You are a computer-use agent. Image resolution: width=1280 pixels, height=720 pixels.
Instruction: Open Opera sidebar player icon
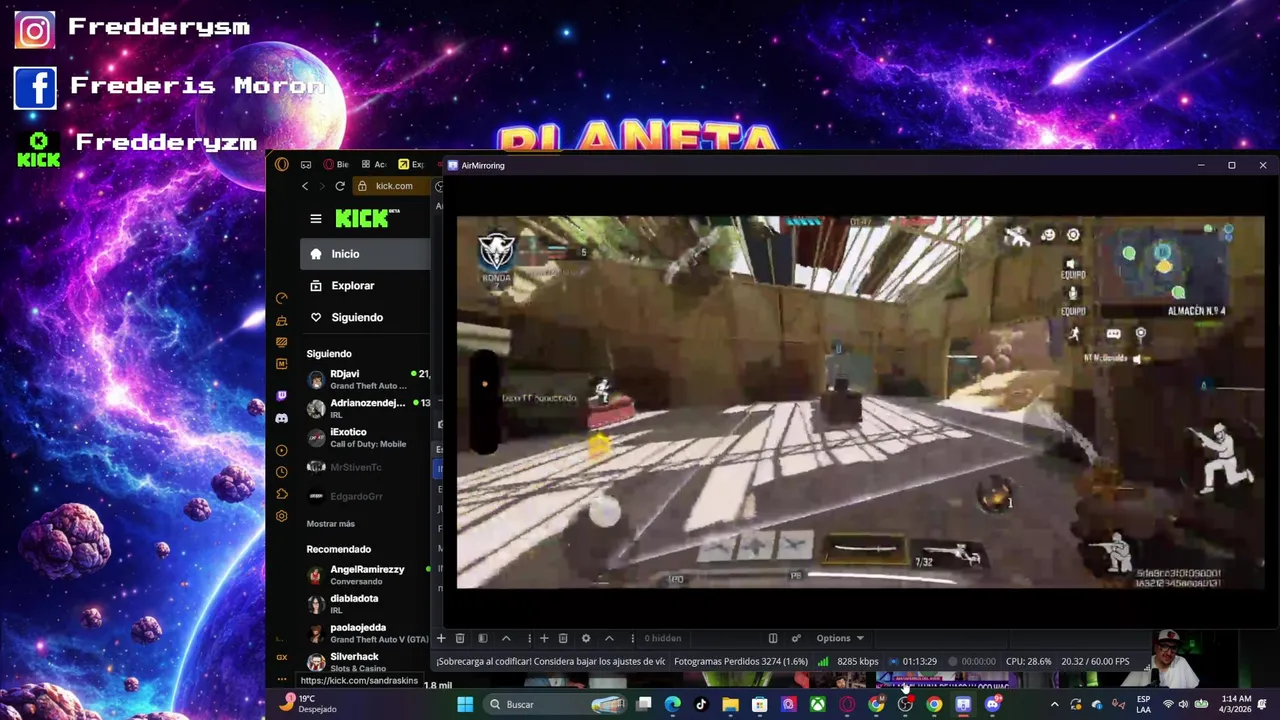[x=281, y=450]
